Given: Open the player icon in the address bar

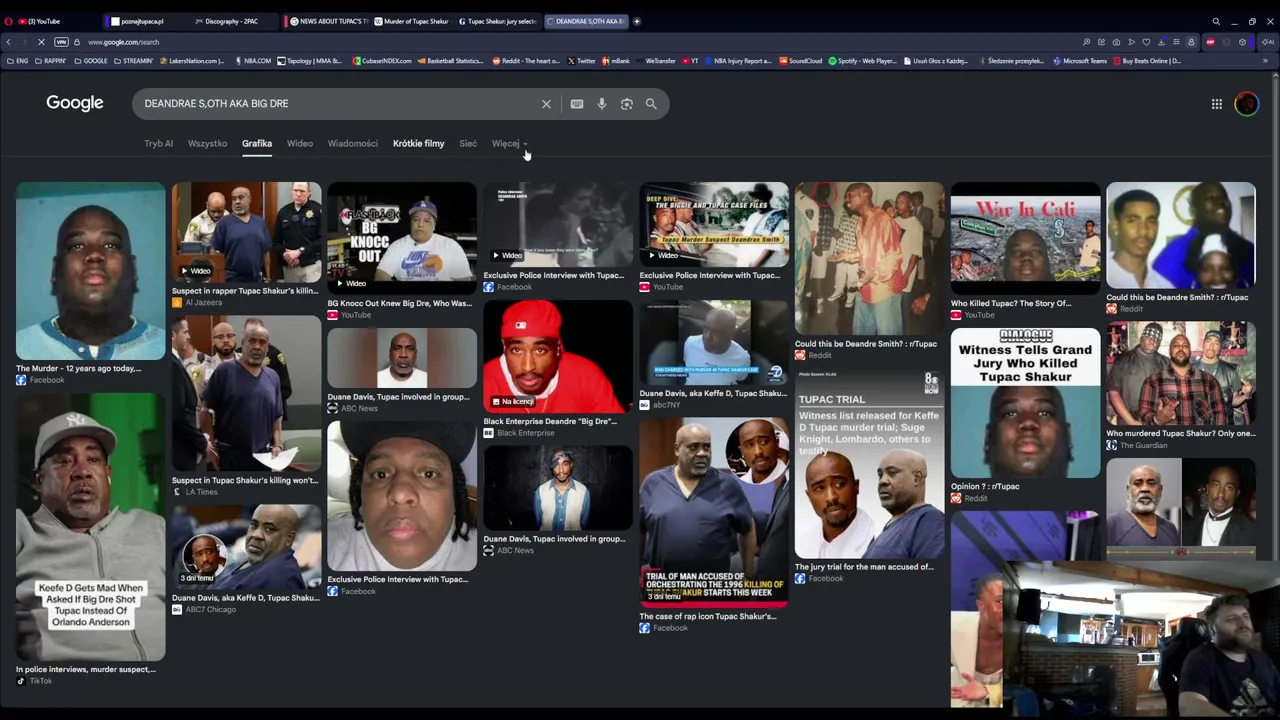Looking at the screenshot, I should 1131,42.
